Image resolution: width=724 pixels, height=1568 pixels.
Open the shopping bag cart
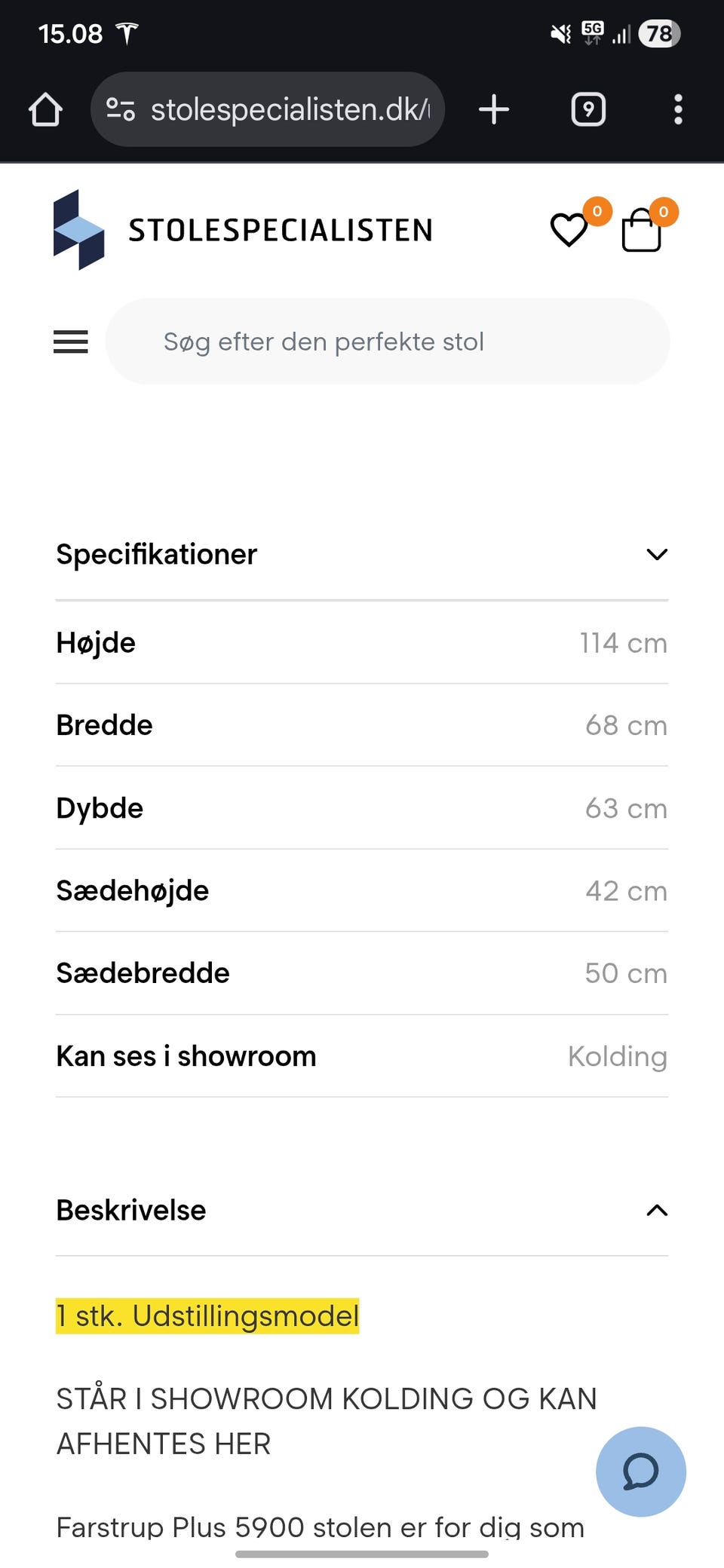(x=642, y=229)
